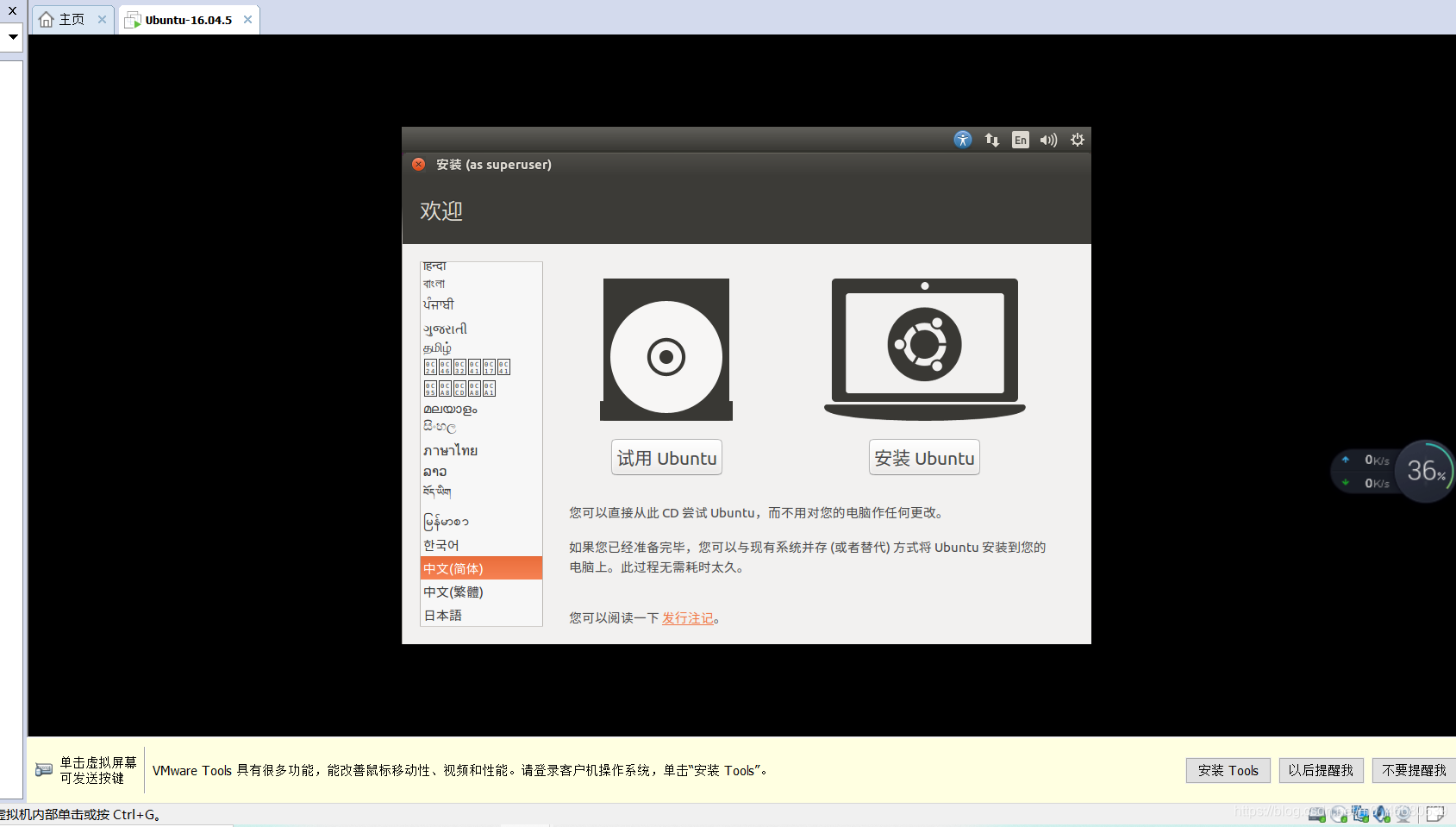This screenshot has height=827, width=1456.
Task: Click 不要提醒我 never remind button
Action: point(1414,770)
